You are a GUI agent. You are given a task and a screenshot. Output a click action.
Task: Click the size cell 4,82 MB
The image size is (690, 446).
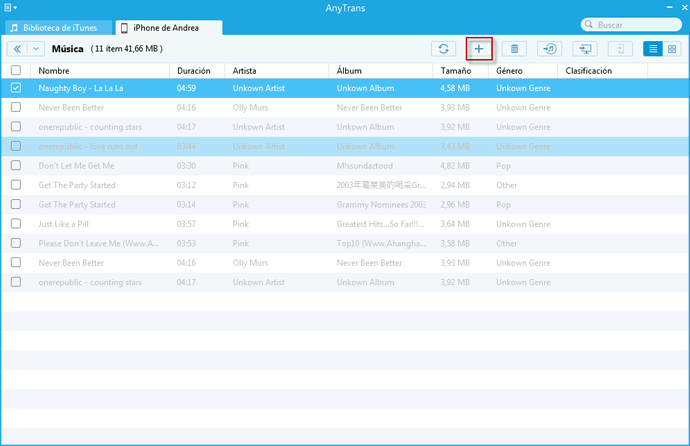click(455, 165)
